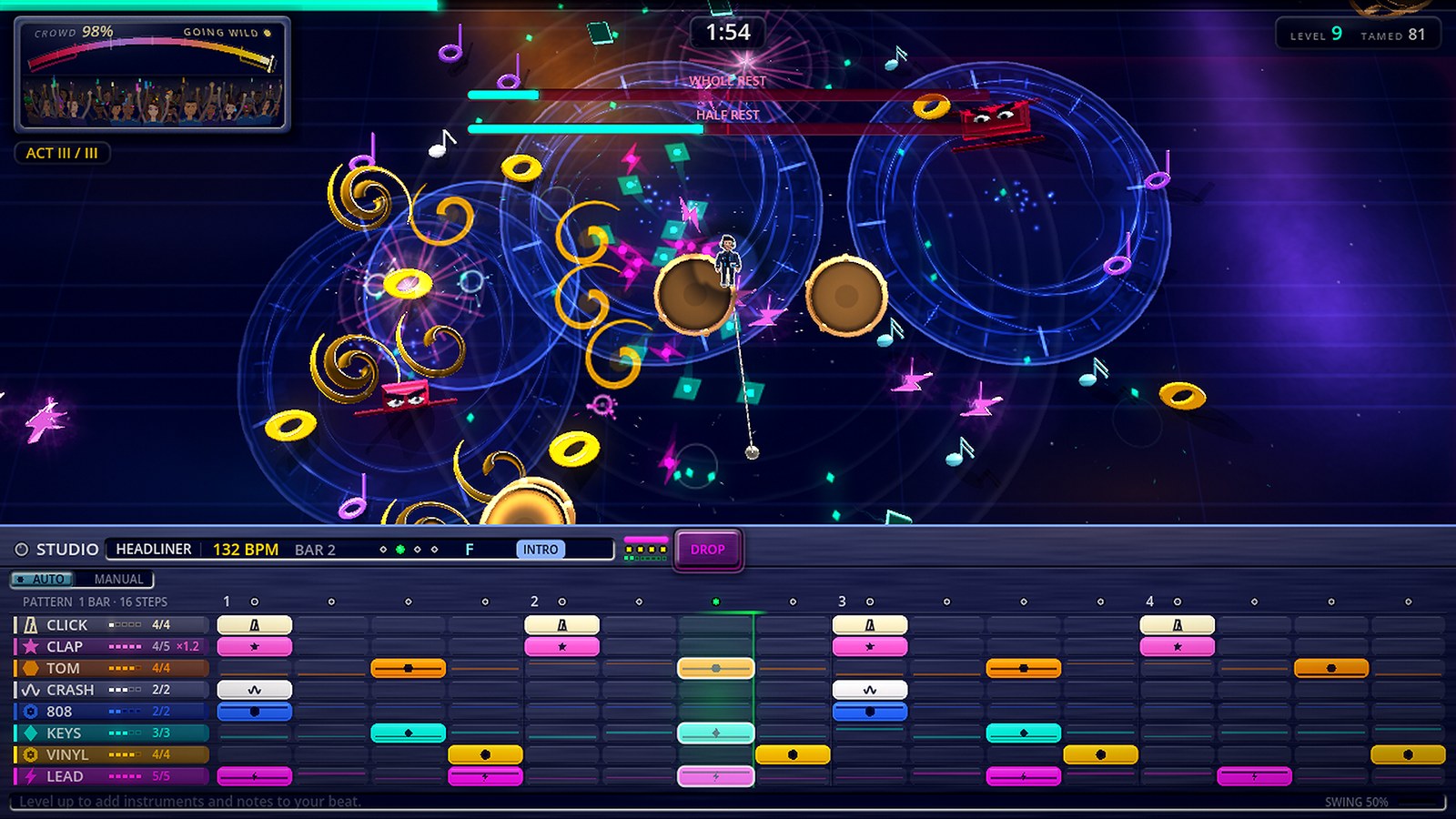Select the KEYS diamond track icon
The height and width of the screenshot is (819, 1456).
(x=31, y=733)
